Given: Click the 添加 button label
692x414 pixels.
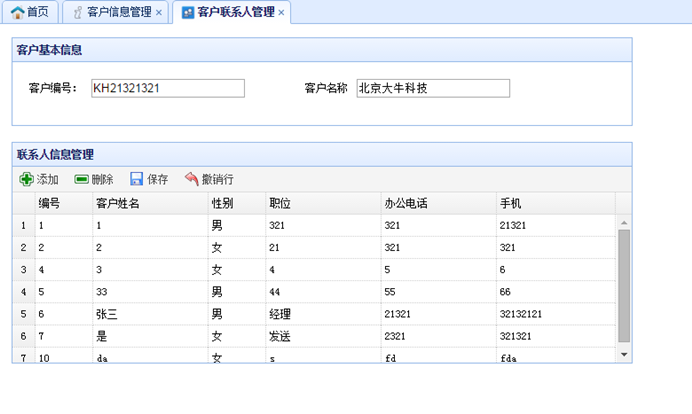Looking at the screenshot, I should click(48, 179).
